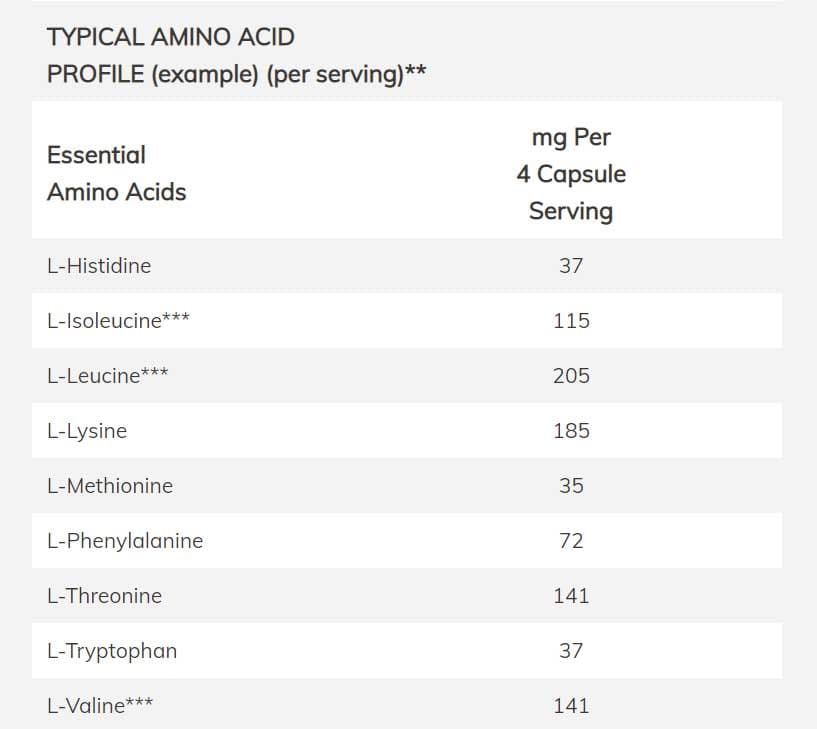Click the L-Histidine value of 37
817x729 pixels.
pos(571,266)
